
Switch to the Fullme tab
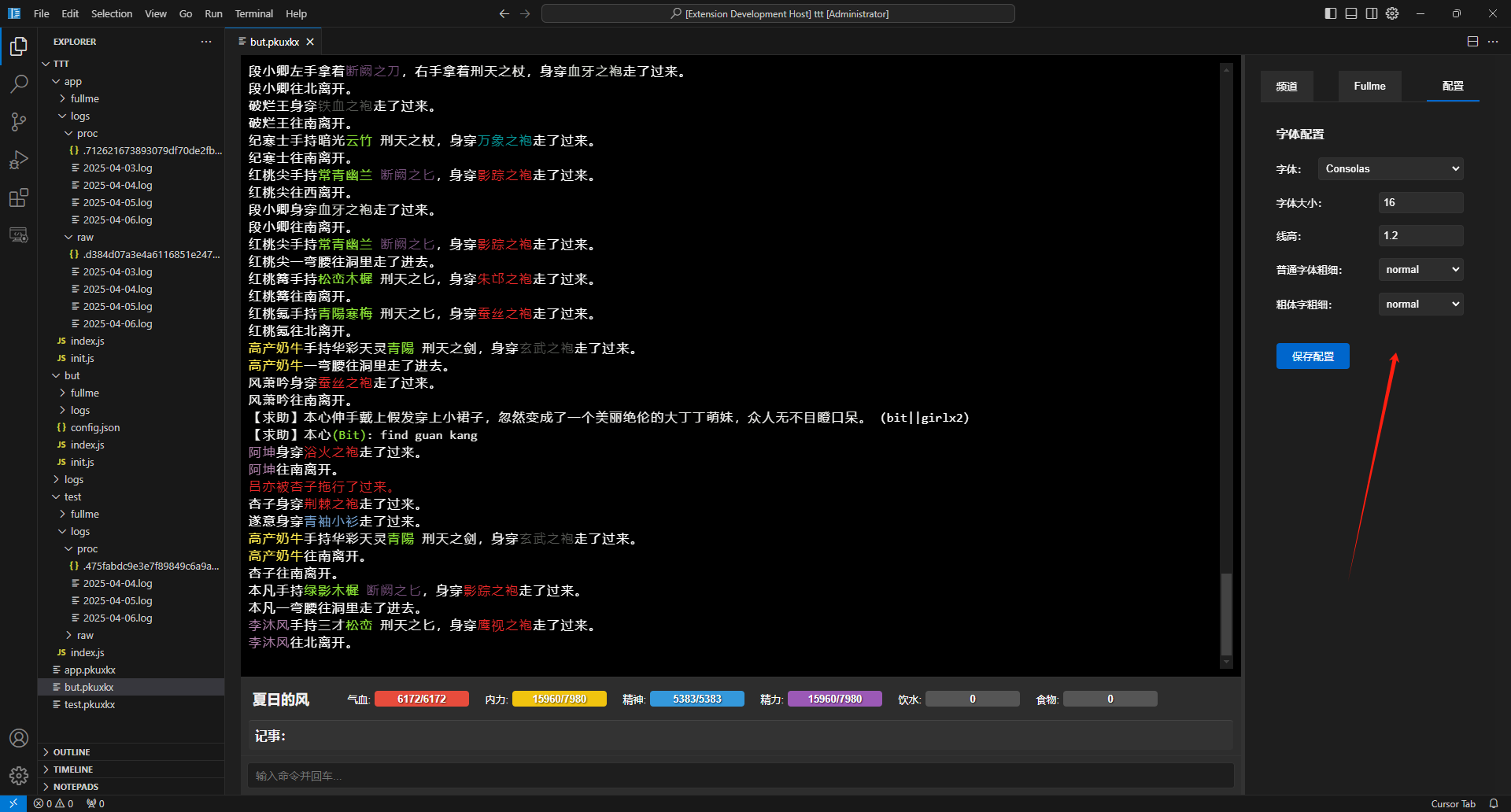pos(1369,87)
